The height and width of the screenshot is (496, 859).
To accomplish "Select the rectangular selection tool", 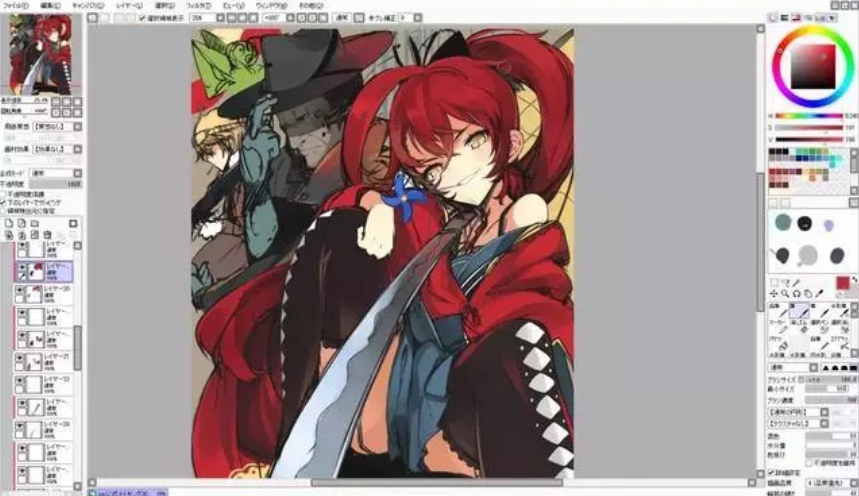I will point(774,283).
